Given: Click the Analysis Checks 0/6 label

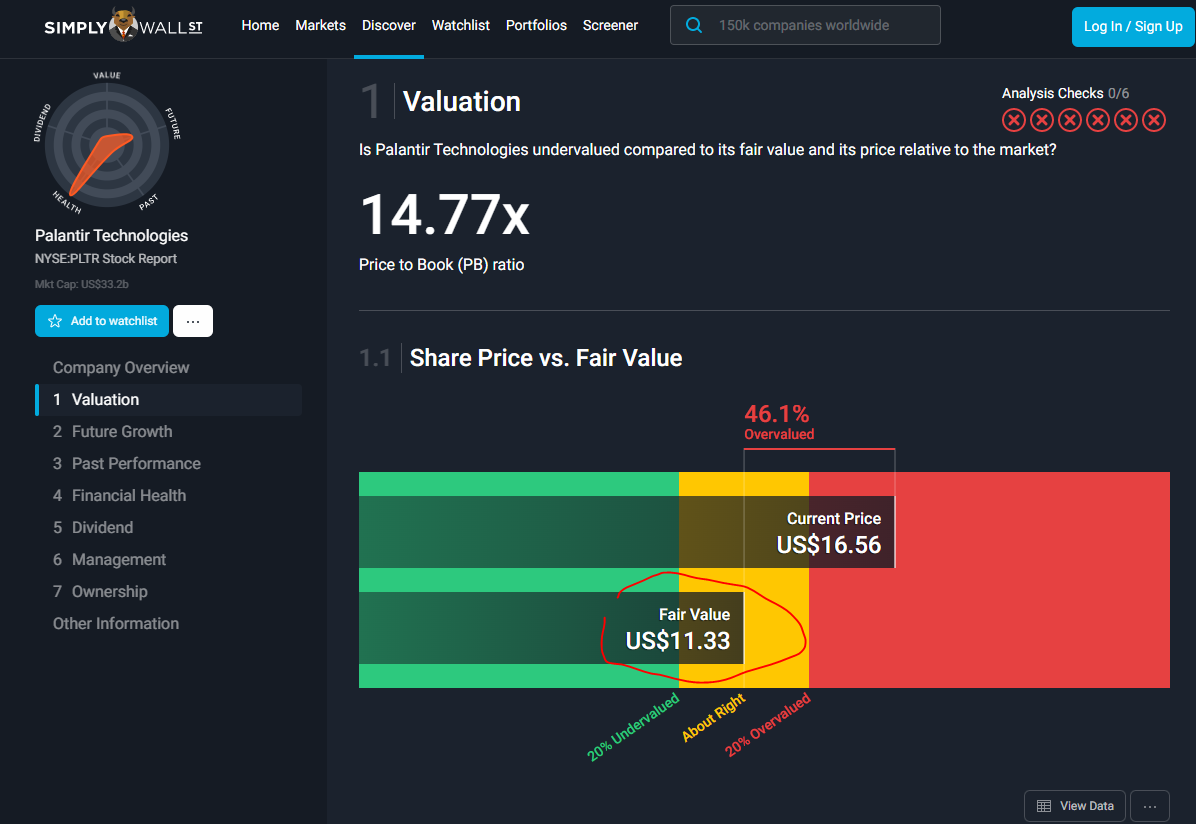Looking at the screenshot, I should click(1066, 93).
